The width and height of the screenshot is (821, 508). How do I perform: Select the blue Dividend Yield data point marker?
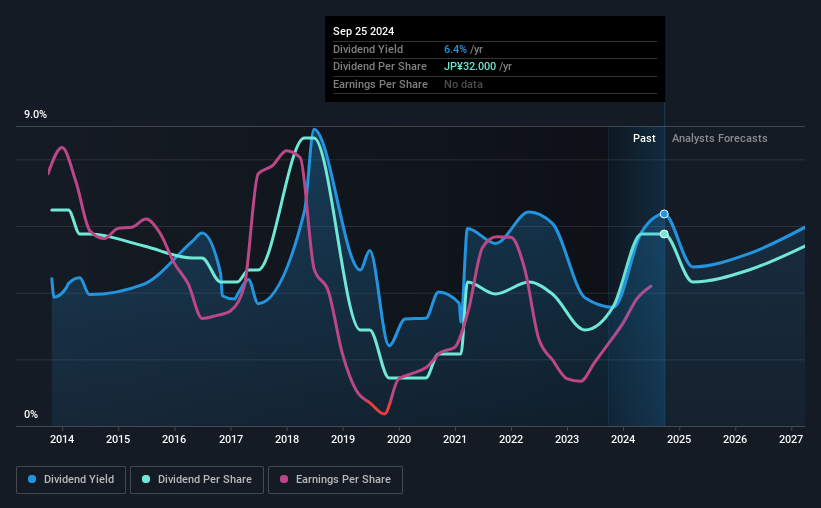tap(664, 214)
